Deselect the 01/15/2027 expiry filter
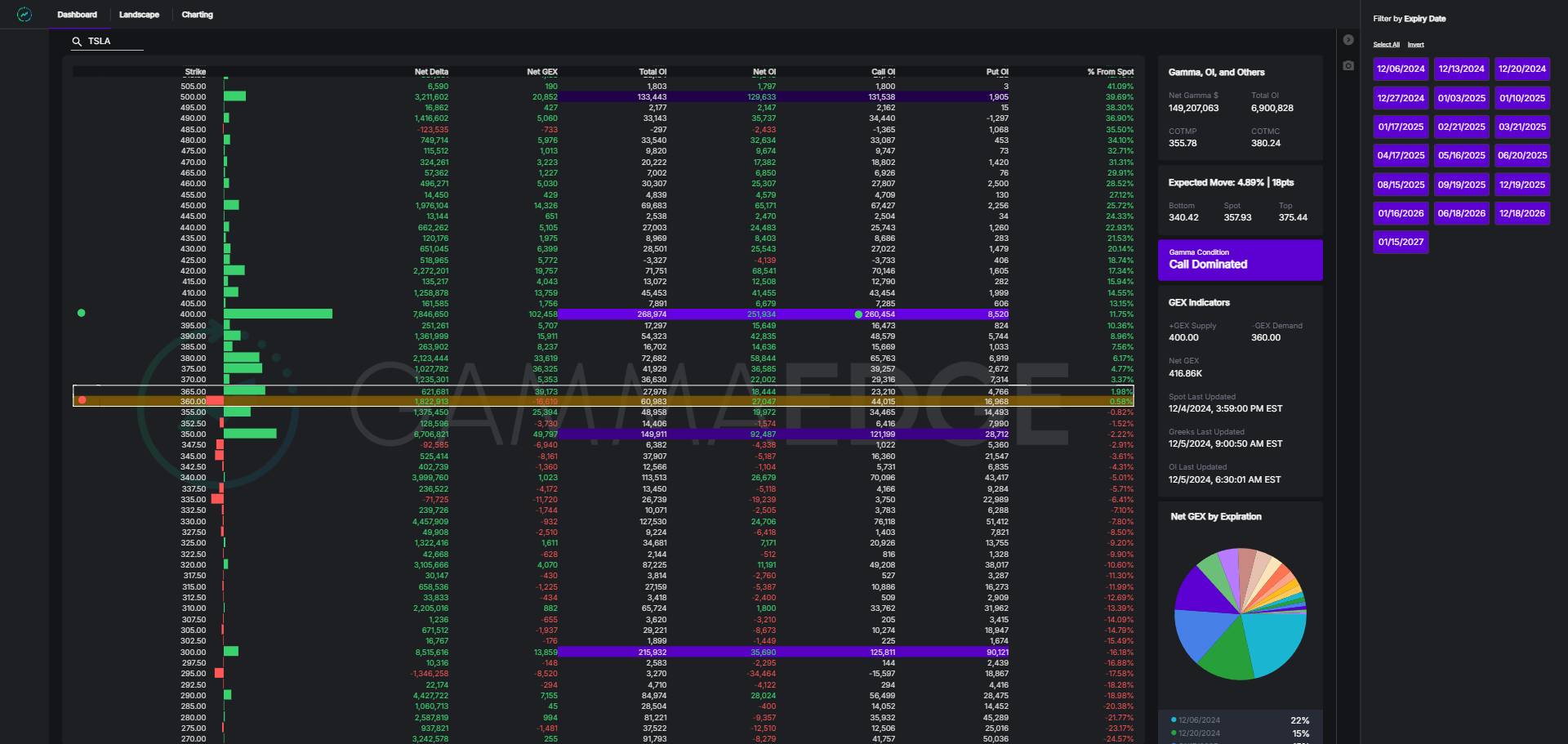1568x744 pixels. click(x=1401, y=242)
